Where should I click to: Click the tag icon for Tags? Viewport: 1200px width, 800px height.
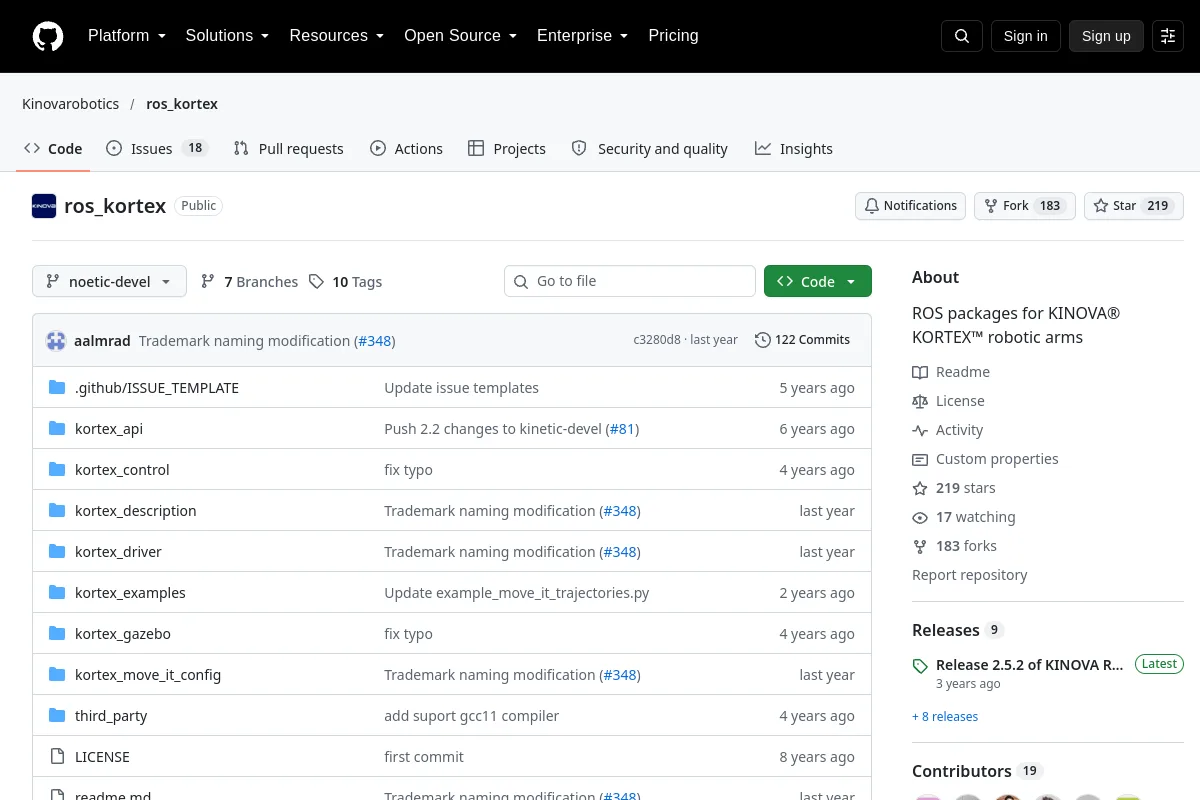point(316,282)
